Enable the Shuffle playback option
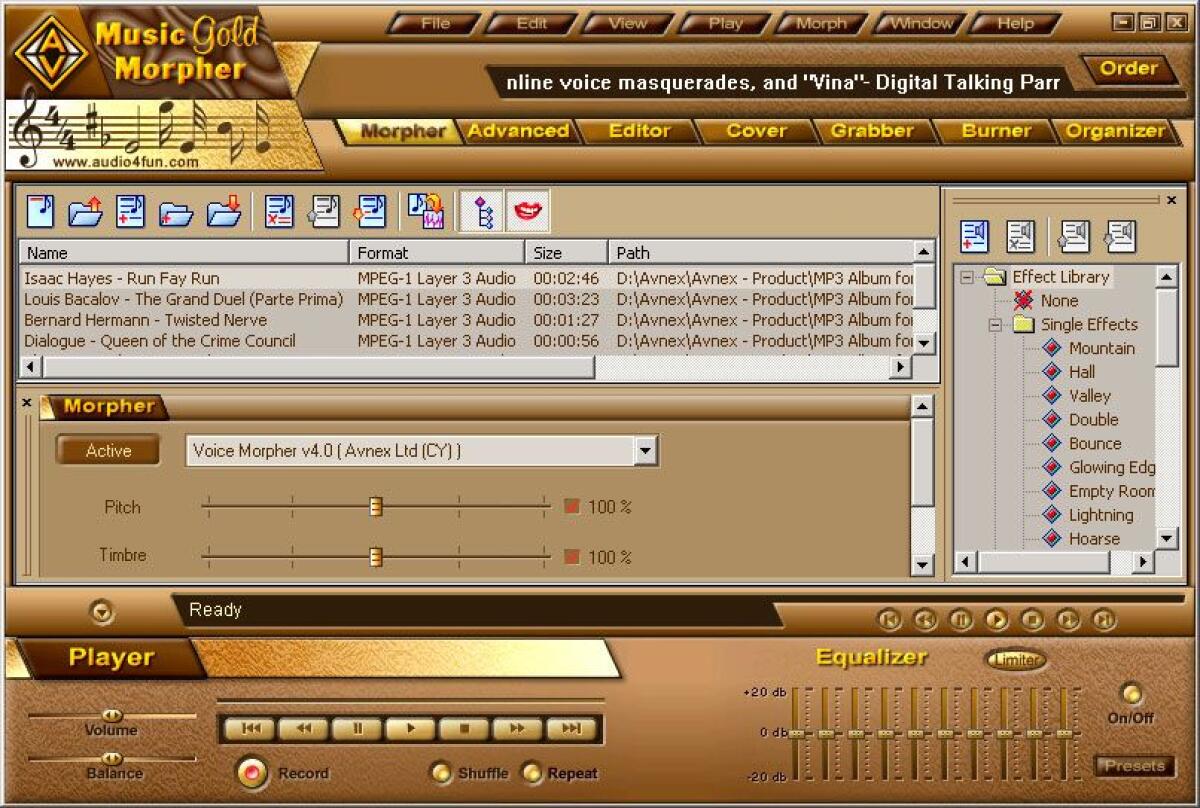This screenshot has width=1200, height=808. click(x=440, y=773)
